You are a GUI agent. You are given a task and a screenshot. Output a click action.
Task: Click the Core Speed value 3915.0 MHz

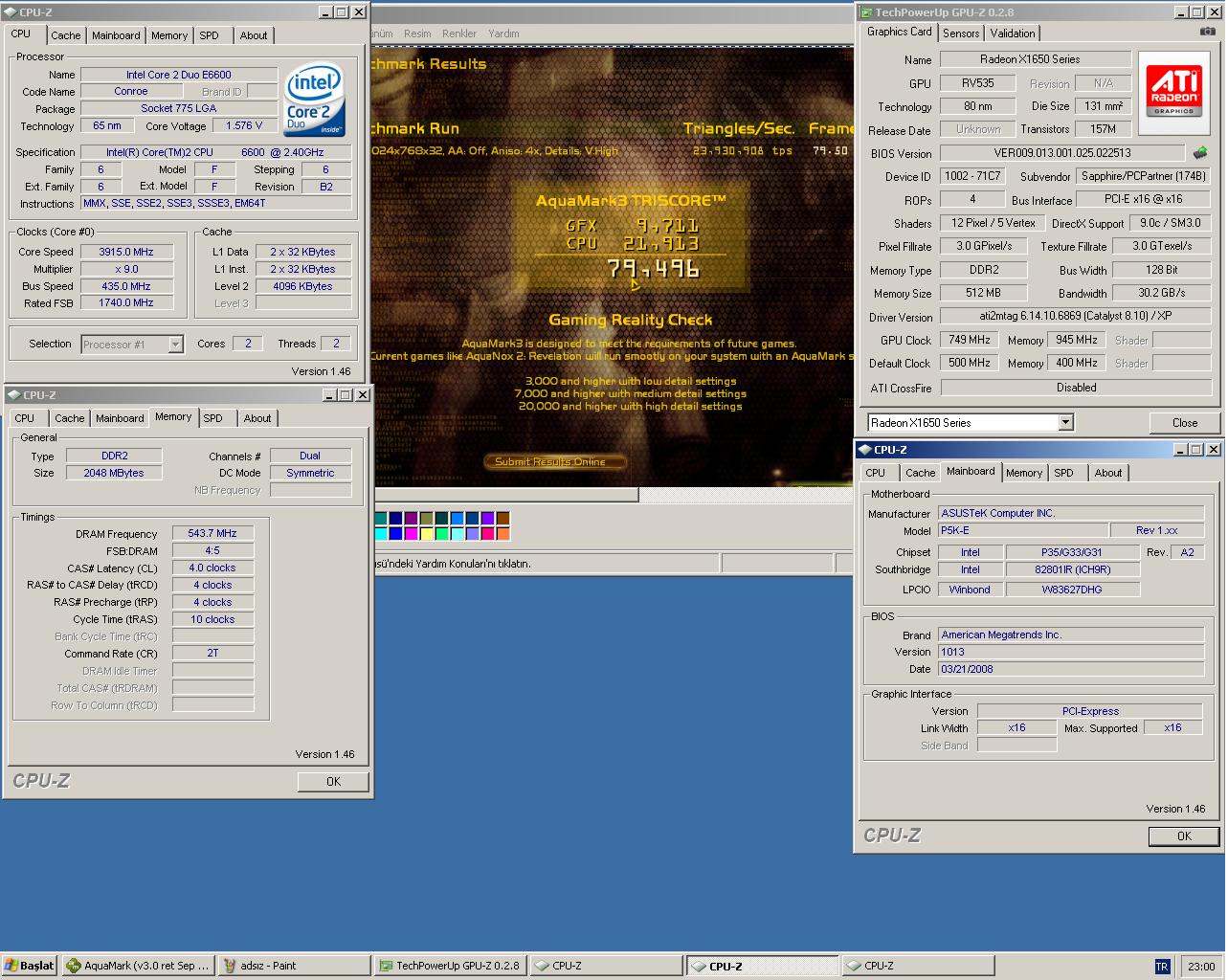click(125, 252)
